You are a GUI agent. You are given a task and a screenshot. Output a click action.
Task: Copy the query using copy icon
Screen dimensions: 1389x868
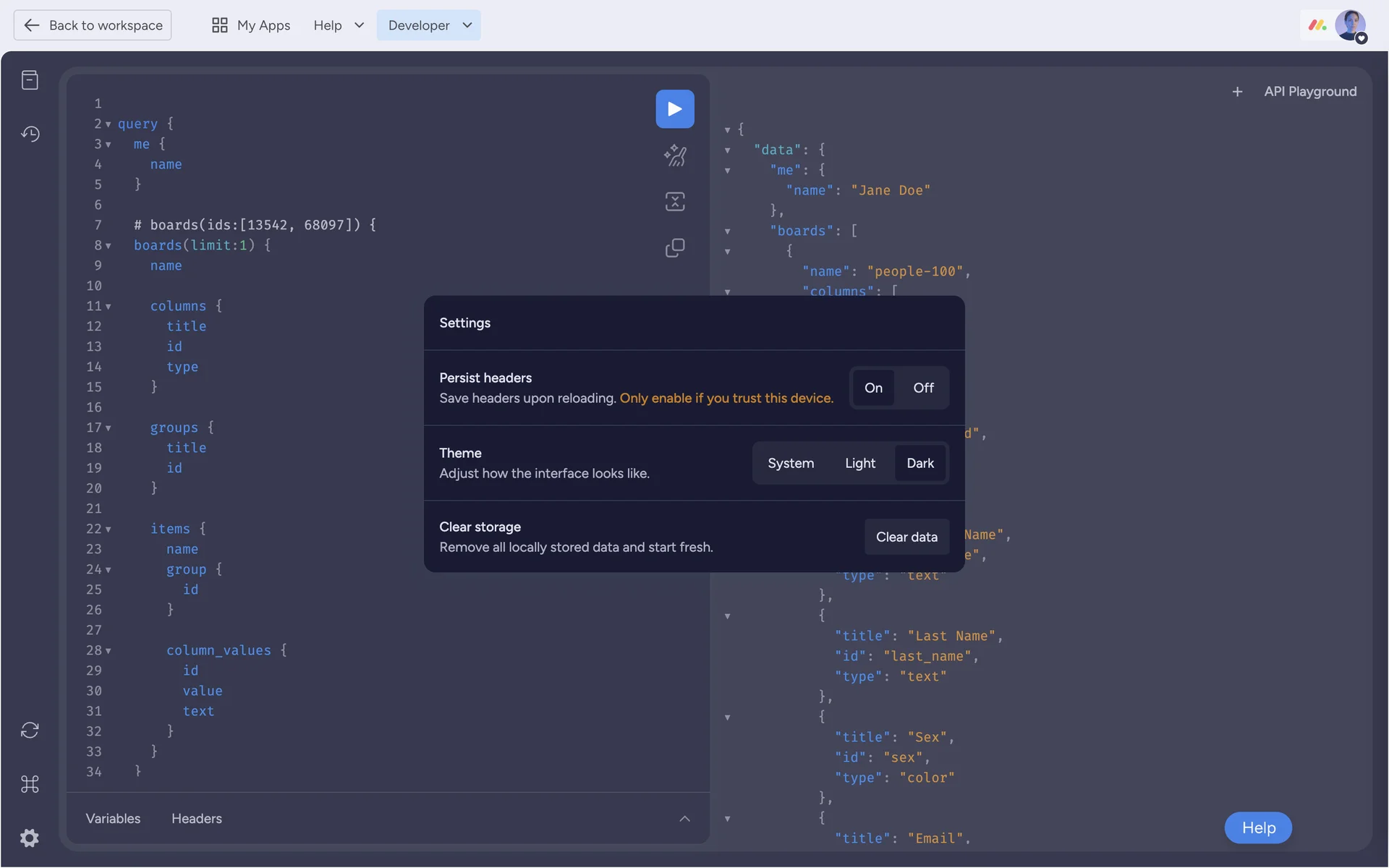(x=674, y=248)
